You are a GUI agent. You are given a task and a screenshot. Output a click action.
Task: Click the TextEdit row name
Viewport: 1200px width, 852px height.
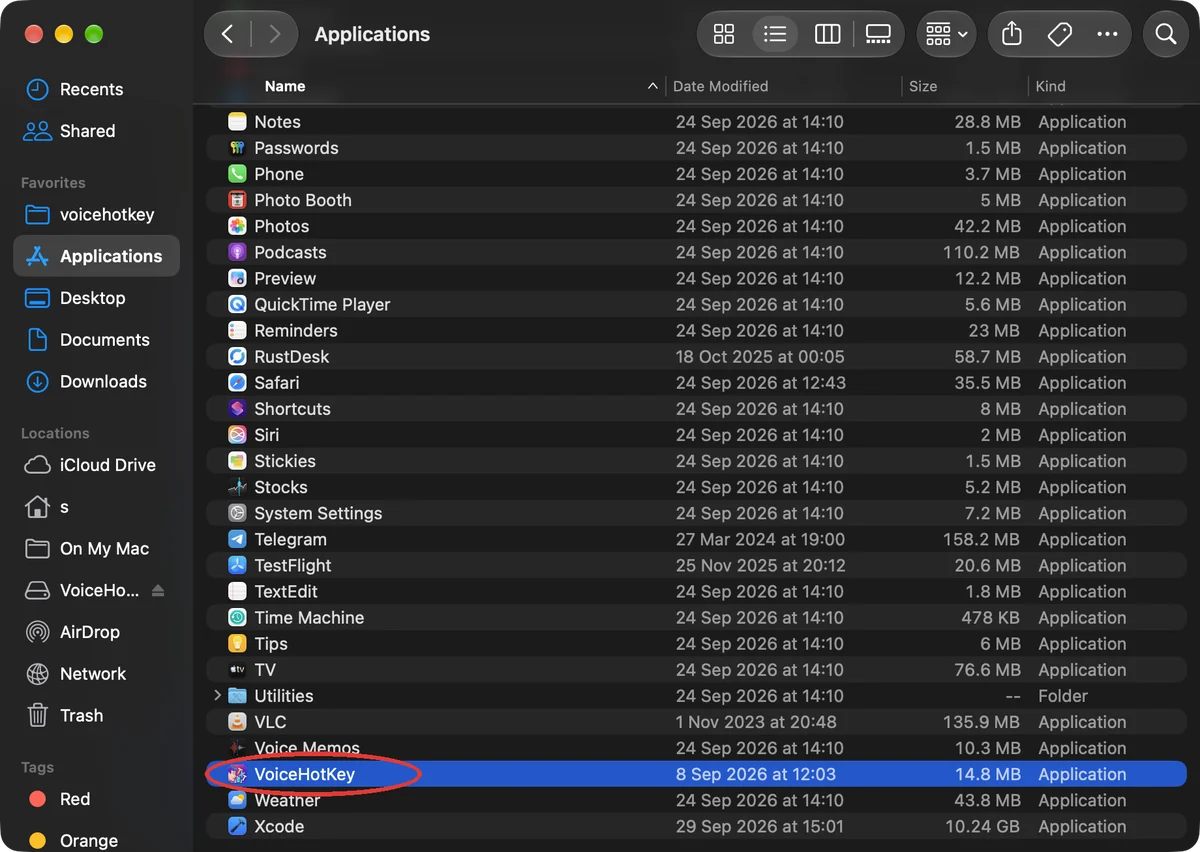click(x=286, y=591)
